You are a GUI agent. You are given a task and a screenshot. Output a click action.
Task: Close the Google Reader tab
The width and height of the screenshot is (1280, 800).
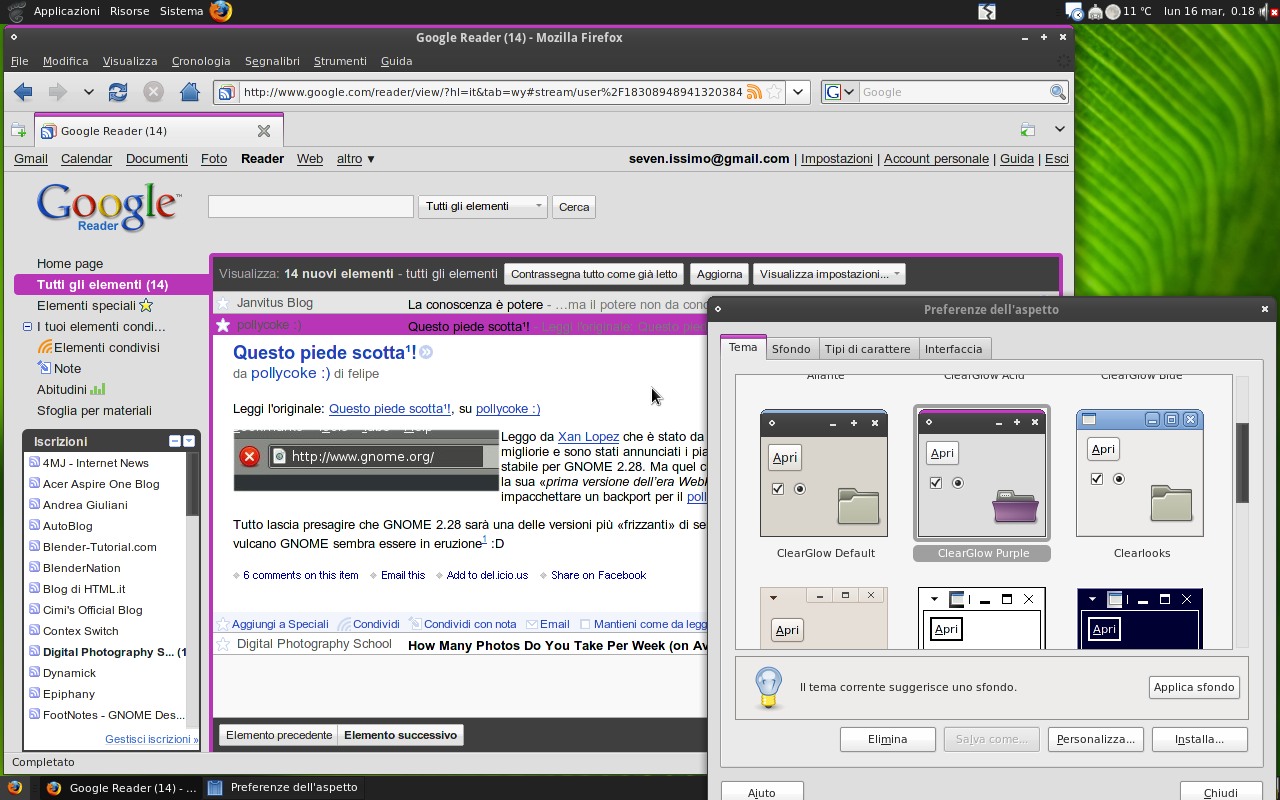coord(264,131)
